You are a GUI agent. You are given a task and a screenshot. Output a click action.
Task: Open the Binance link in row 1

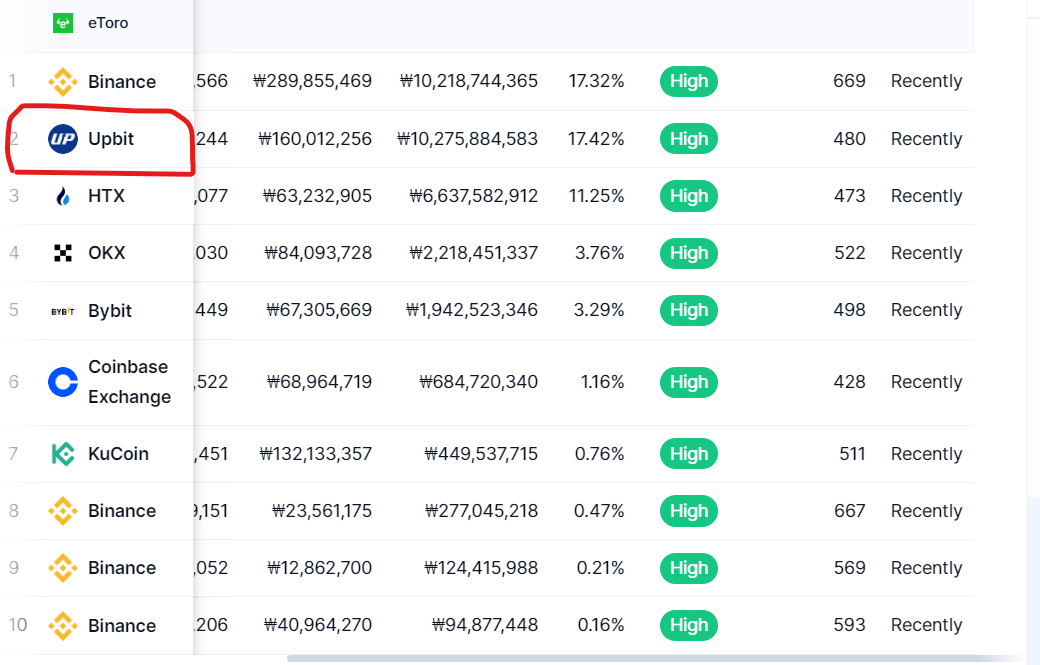[122, 82]
